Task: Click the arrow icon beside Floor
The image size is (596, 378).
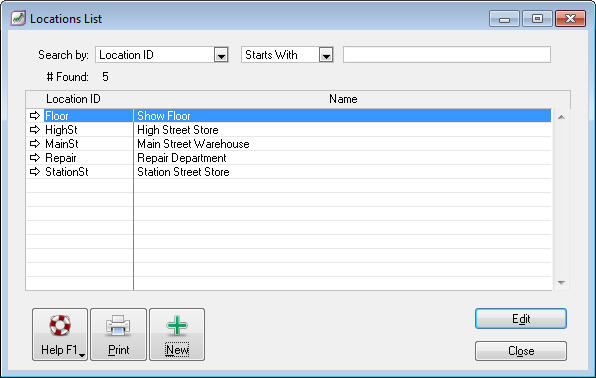Action: click(35, 116)
